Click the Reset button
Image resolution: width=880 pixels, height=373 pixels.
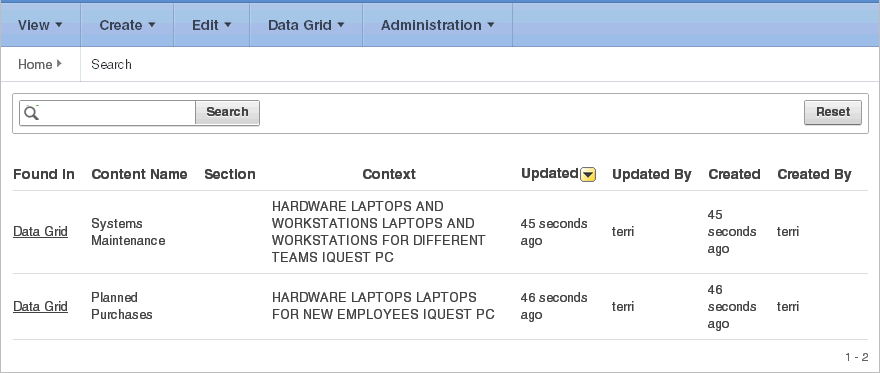click(833, 112)
